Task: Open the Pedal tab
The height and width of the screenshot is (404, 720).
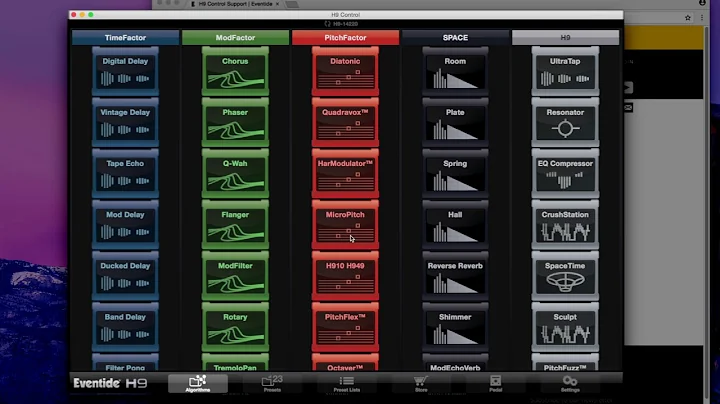Action: [495, 384]
